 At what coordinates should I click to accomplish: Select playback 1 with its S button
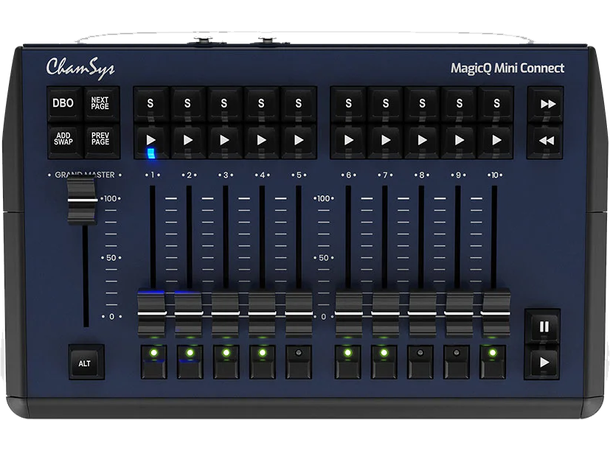(151, 104)
